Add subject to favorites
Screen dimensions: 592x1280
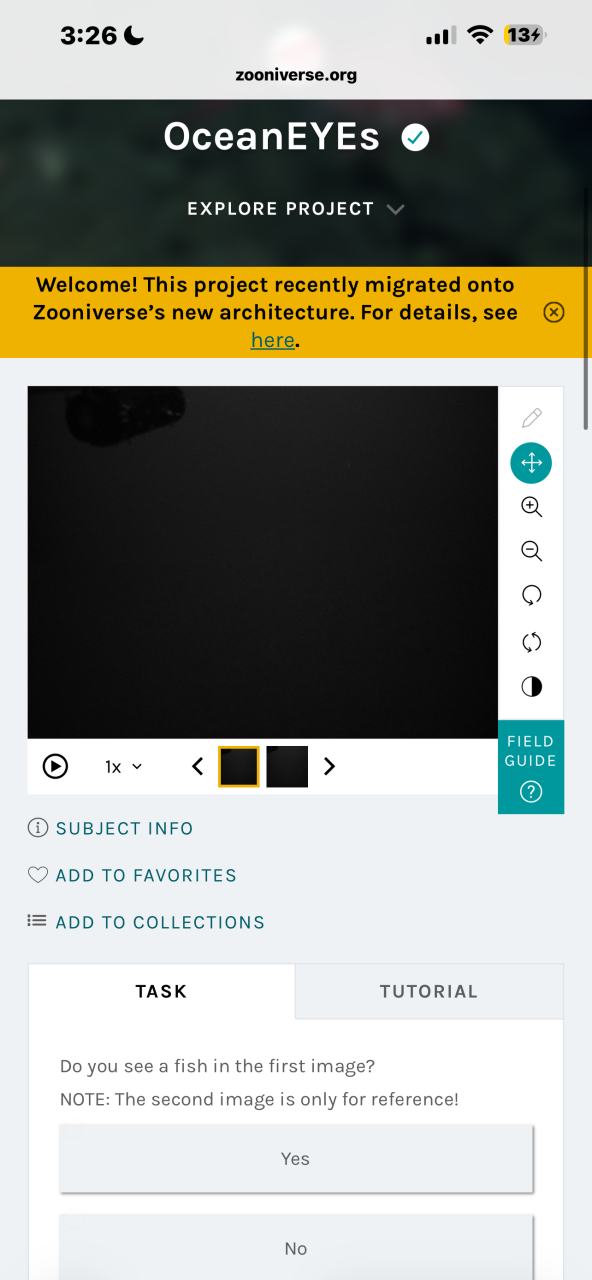[x=132, y=875]
